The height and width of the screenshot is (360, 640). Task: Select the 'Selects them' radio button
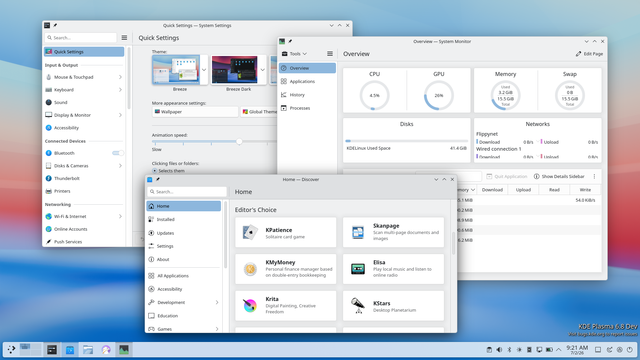click(x=155, y=171)
